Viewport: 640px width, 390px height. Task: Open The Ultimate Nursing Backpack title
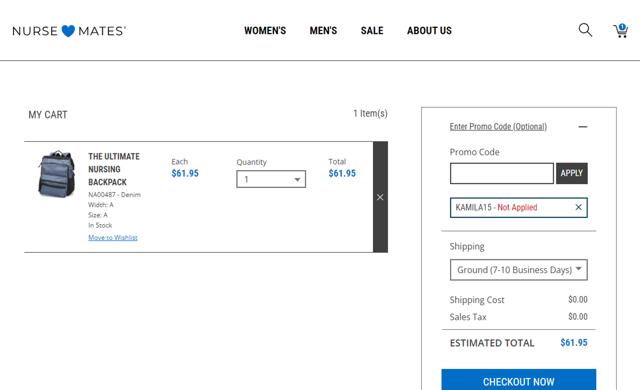(114, 169)
